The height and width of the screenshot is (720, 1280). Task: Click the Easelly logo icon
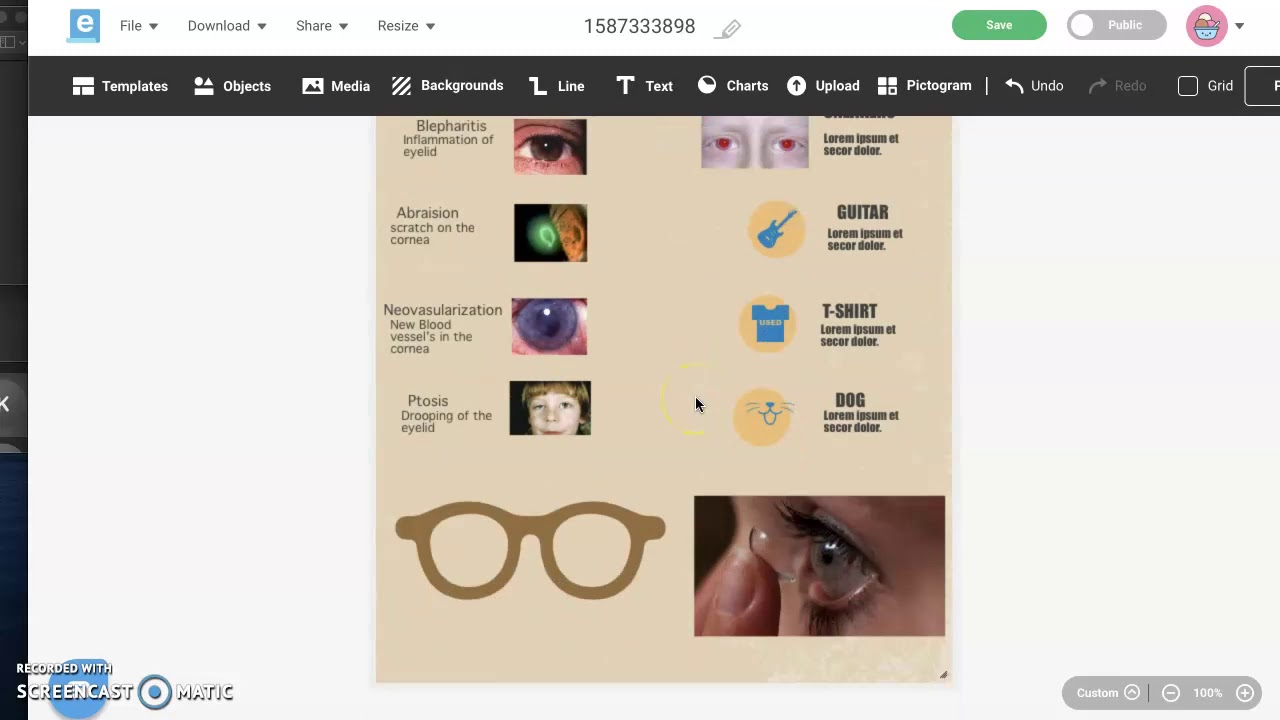pyautogui.click(x=83, y=25)
